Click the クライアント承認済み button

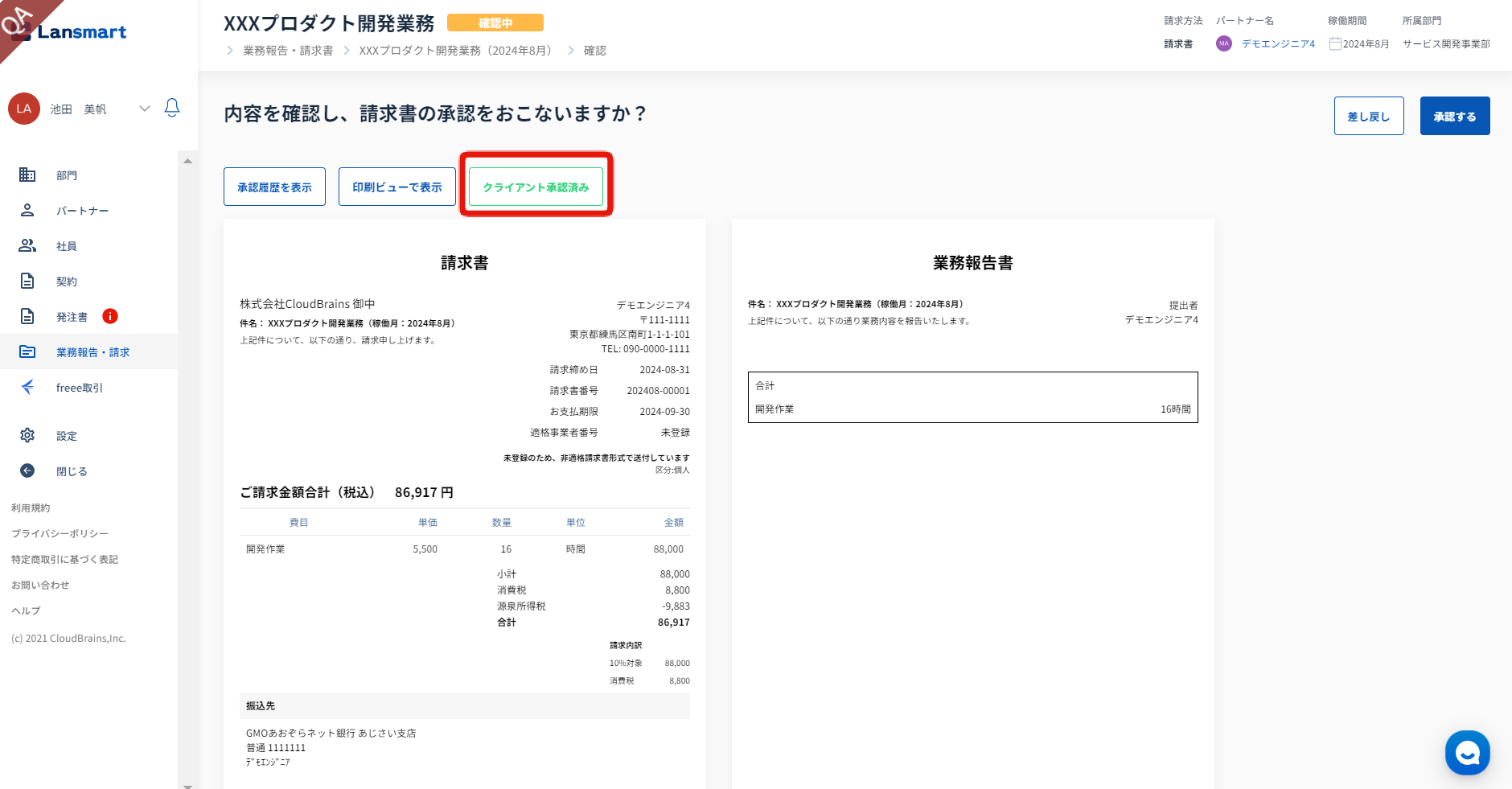[x=536, y=187]
